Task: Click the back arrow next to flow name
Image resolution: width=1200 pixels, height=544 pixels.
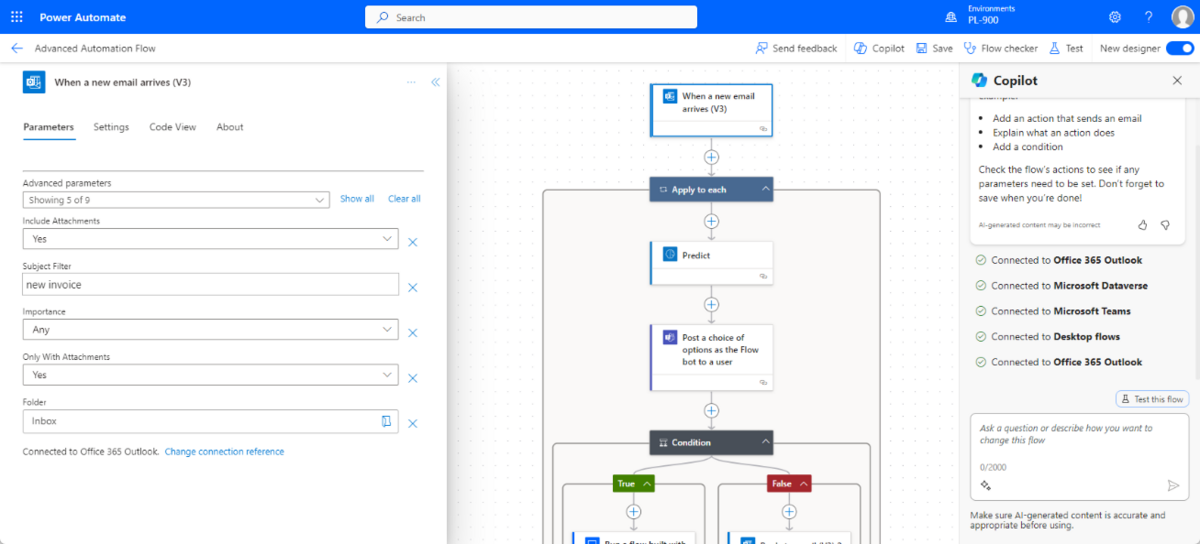Action: 16,48
